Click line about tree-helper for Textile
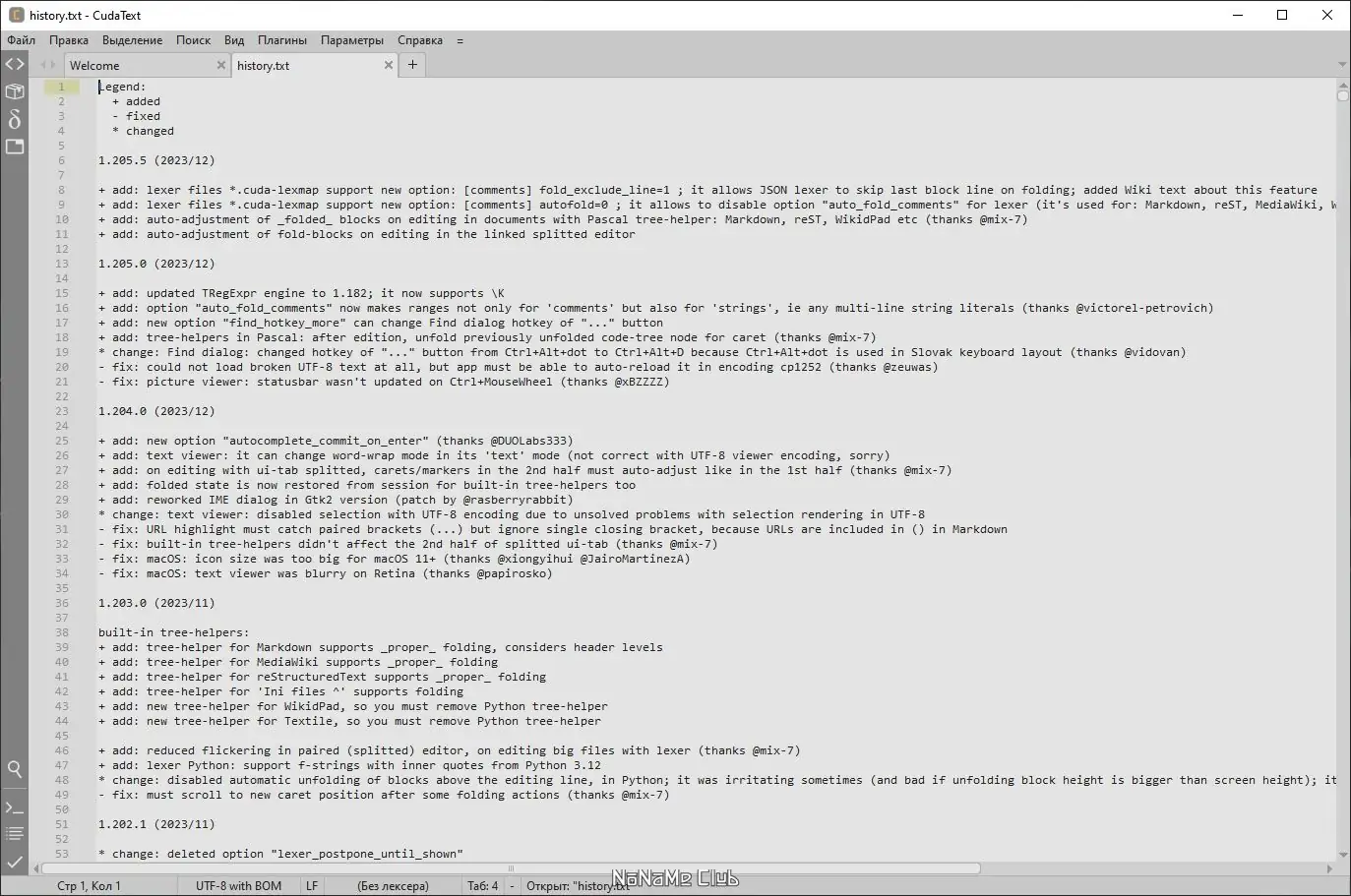This screenshot has width=1351, height=896. click(x=349, y=721)
